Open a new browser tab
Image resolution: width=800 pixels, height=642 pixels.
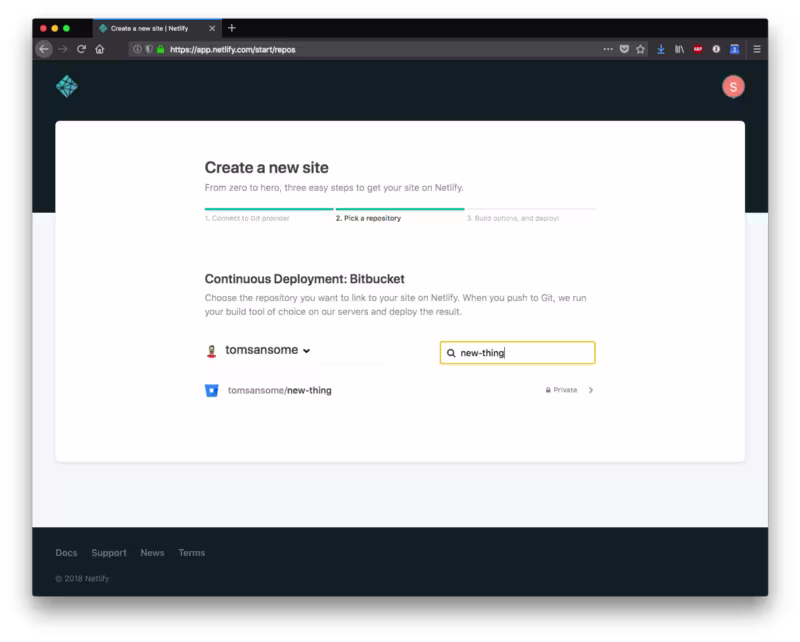(232, 28)
